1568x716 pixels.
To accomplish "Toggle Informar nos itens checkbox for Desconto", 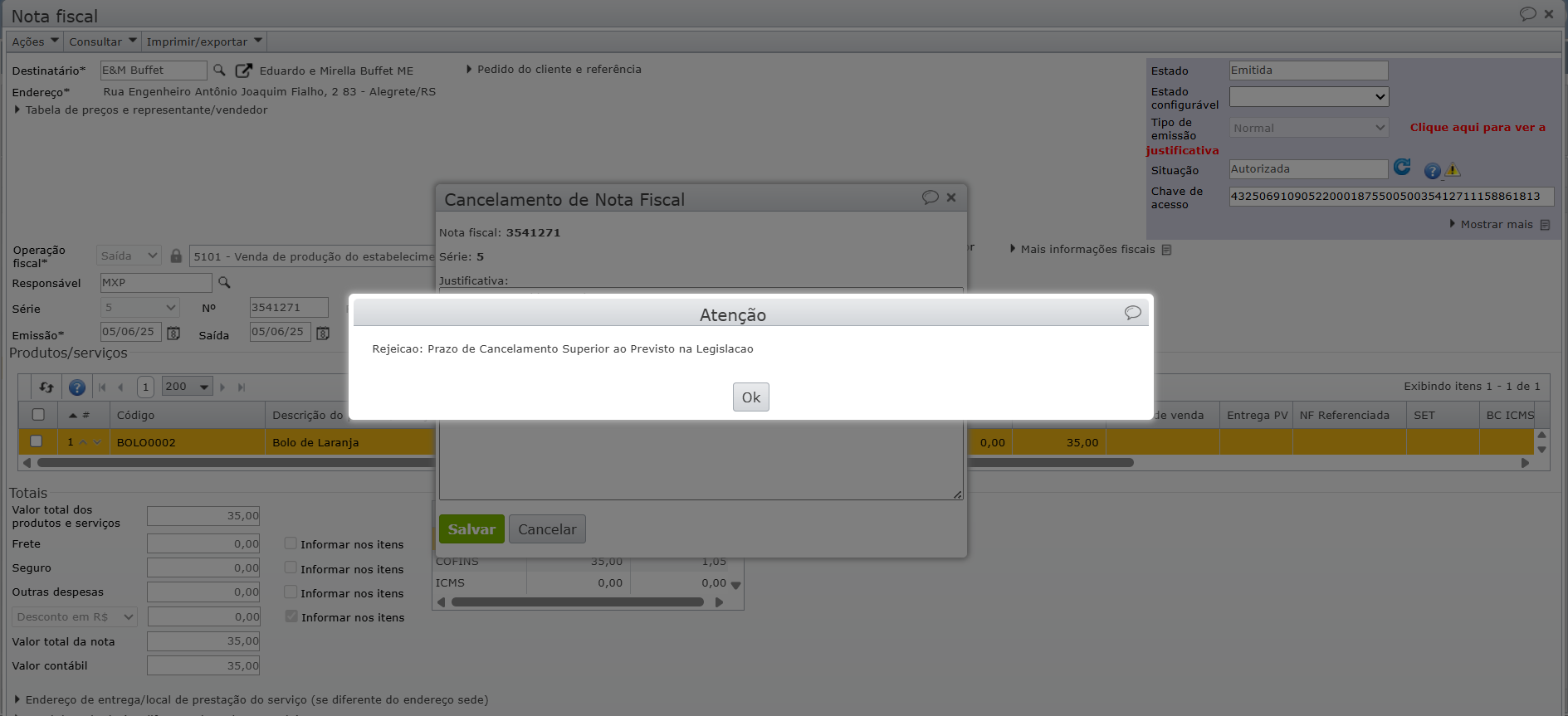I will (291, 616).
